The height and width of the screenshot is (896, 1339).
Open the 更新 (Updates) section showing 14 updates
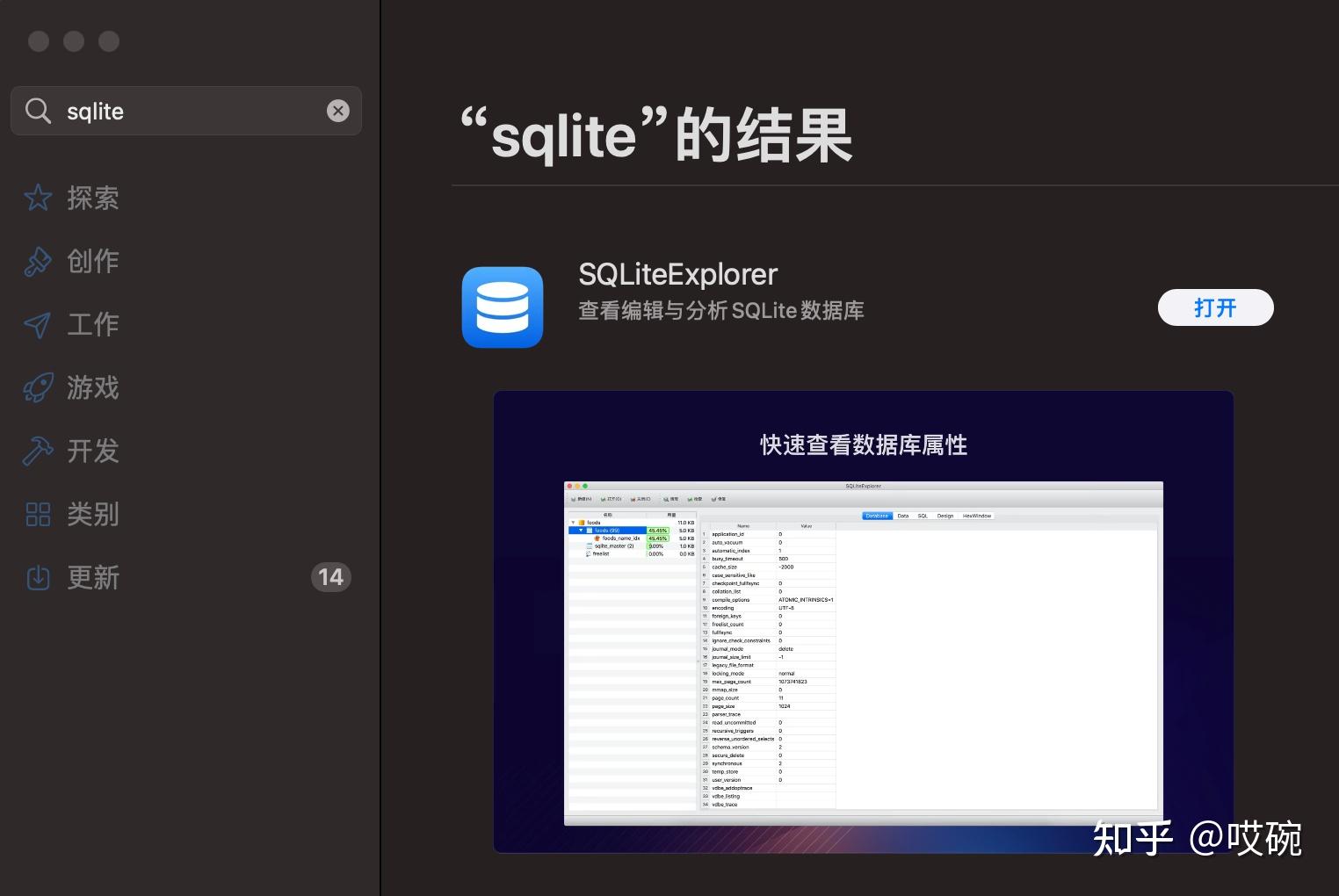tap(93, 577)
